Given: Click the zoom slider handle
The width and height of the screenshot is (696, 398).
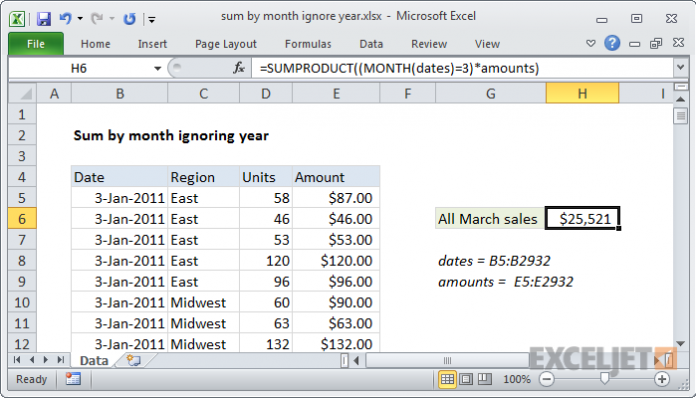Looking at the screenshot, I should [x=604, y=378].
